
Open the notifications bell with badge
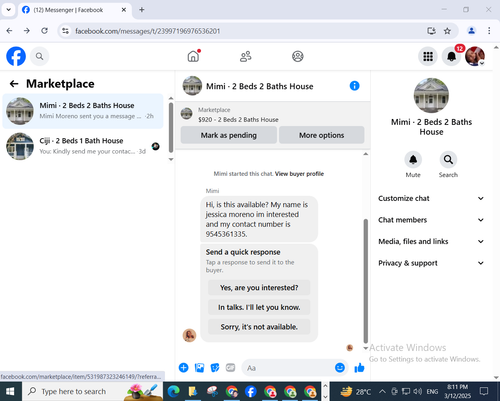point(452,56)
